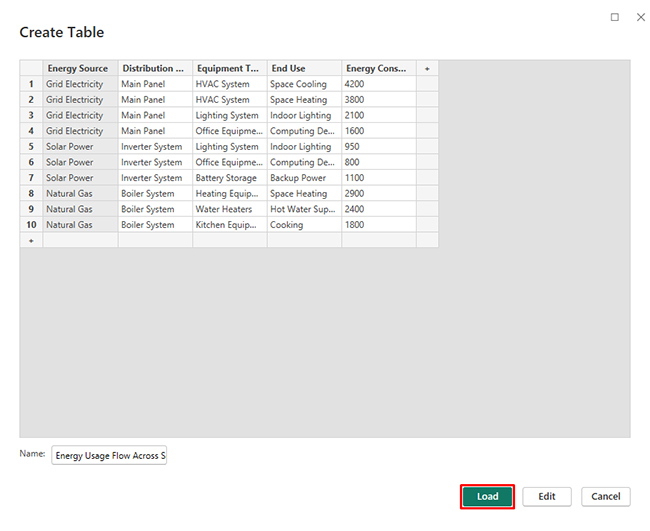This screenshot has width=650, height=531.
Task: Maximize the Create Table dialog window
Action: point(614,17)
